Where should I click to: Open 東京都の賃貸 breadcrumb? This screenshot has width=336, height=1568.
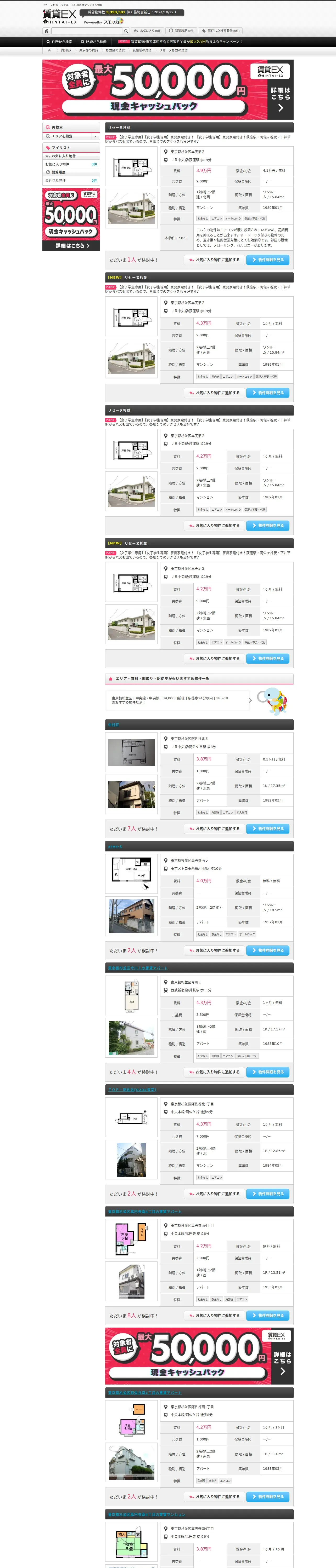pos(88,50)
